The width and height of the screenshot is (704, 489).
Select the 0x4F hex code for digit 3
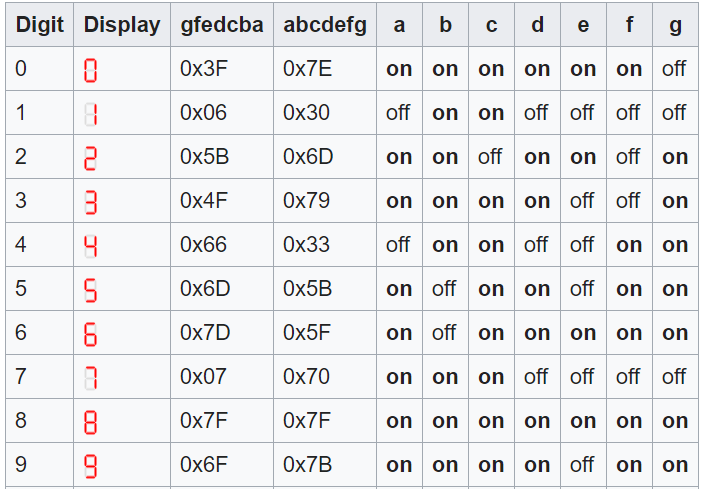click(204, 201)
